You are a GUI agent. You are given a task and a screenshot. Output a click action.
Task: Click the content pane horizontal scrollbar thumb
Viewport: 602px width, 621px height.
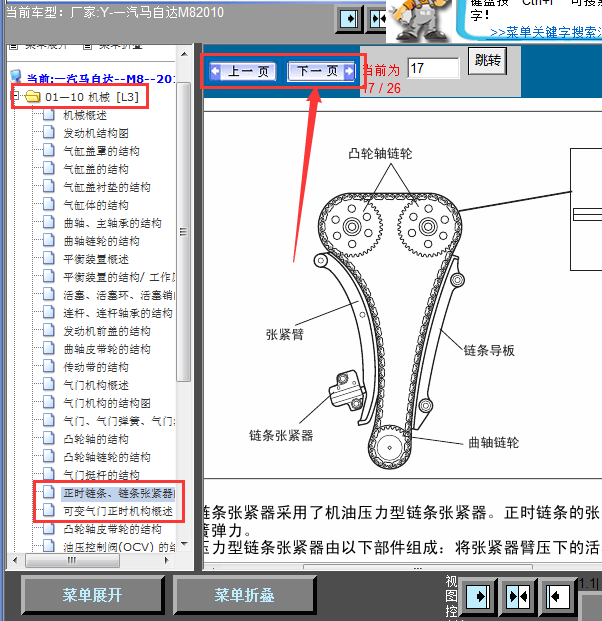(418, 568)
